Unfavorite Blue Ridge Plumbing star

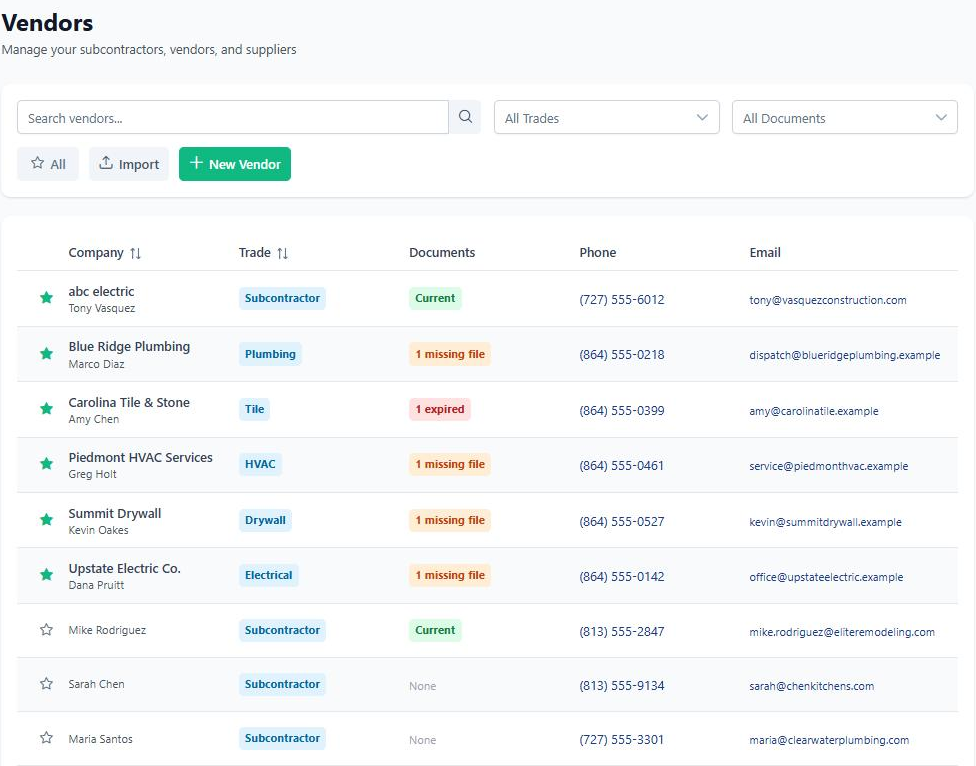(46, 354)
